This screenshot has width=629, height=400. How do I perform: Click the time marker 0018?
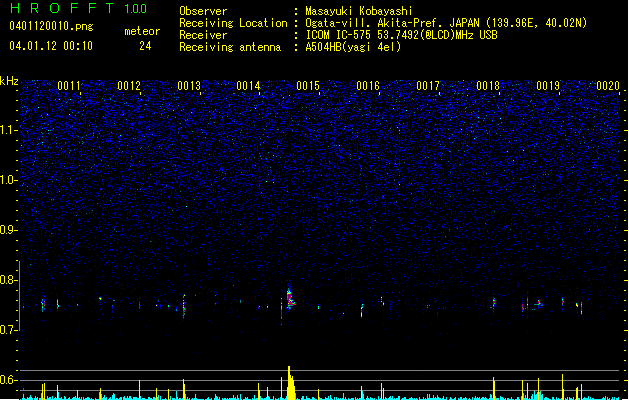488,86
